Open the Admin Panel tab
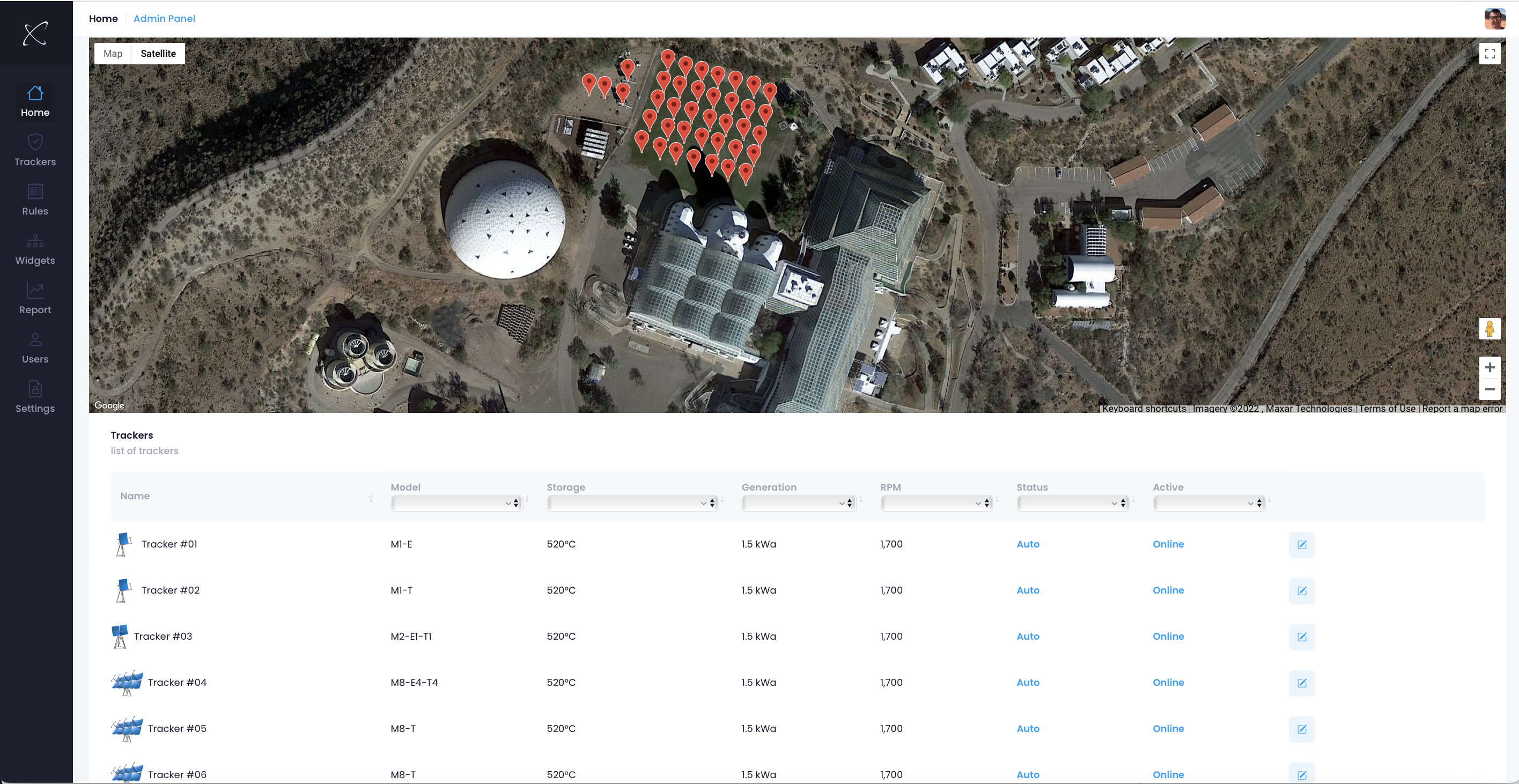 (164, 19)
